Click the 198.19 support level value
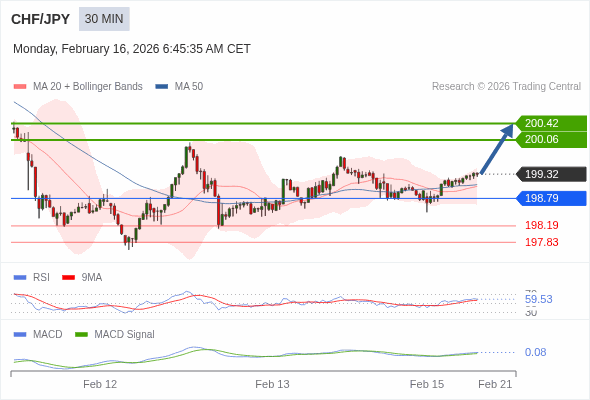This screenshot has height=400, width=590. click(x=542, y=225)
